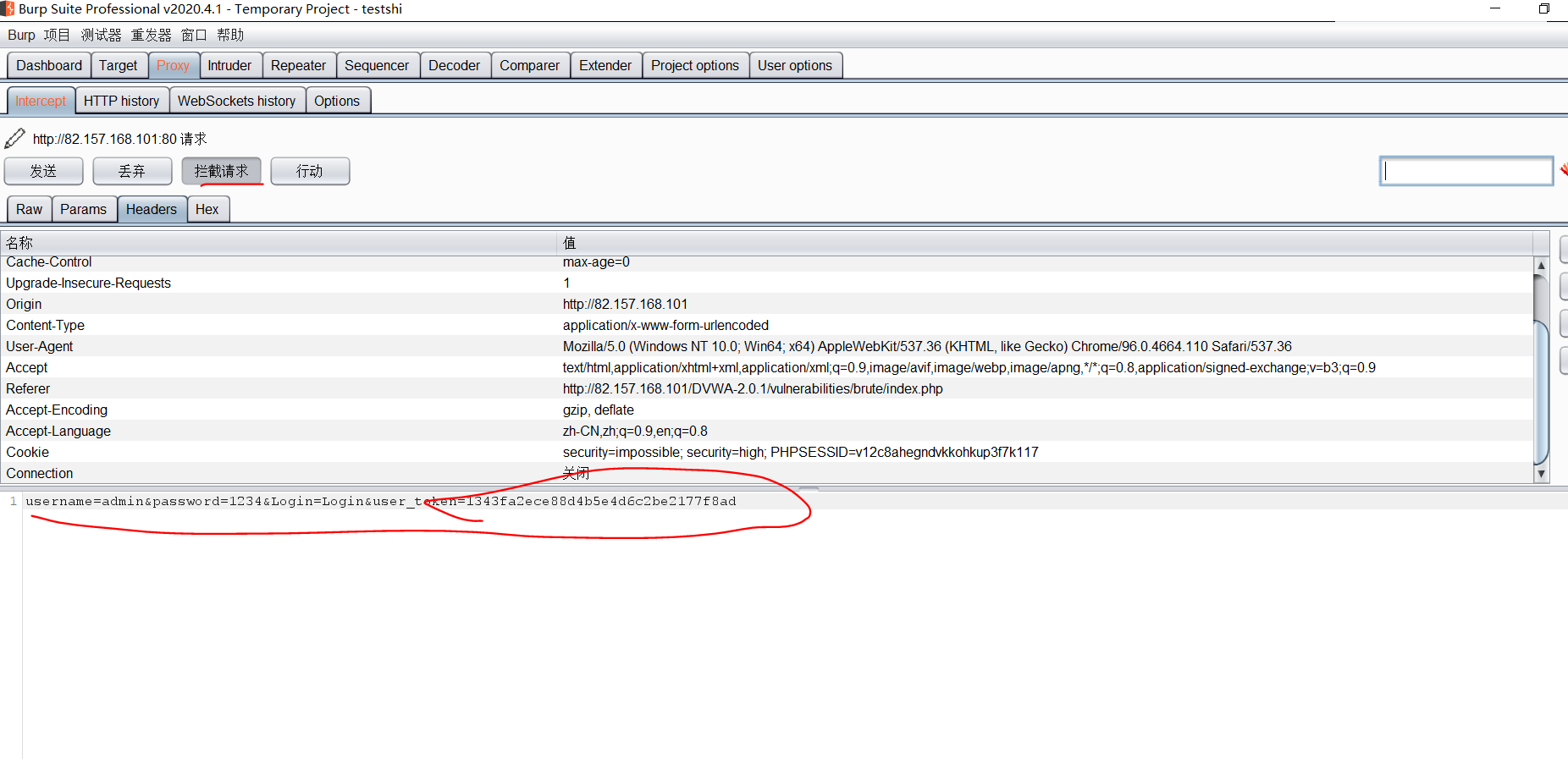This screenshot has height=759, width=1568.
Task: Open the 重发器 menu
Action: pyautogui.click(x=151, y=35)
